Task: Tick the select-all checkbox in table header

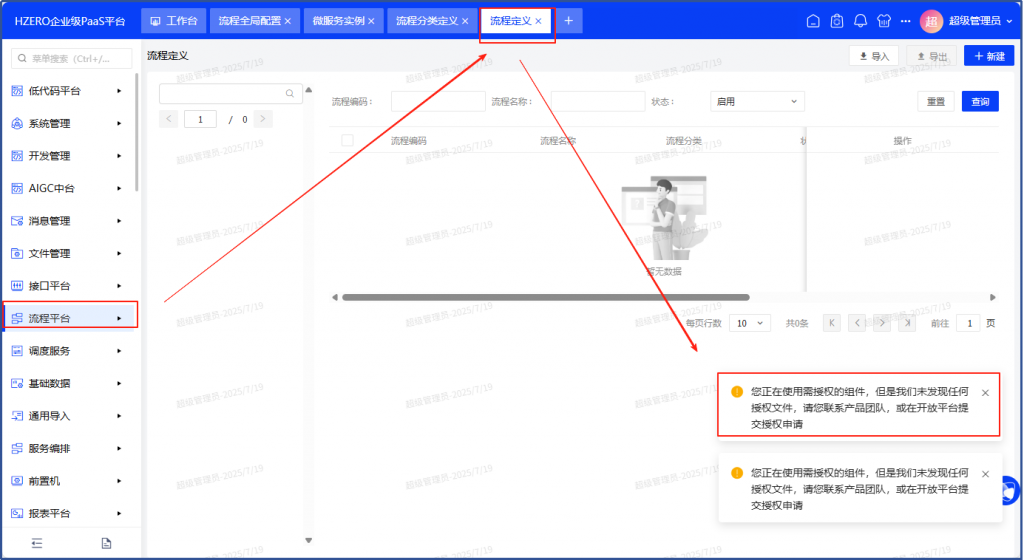Action: (x=348, y=141)
